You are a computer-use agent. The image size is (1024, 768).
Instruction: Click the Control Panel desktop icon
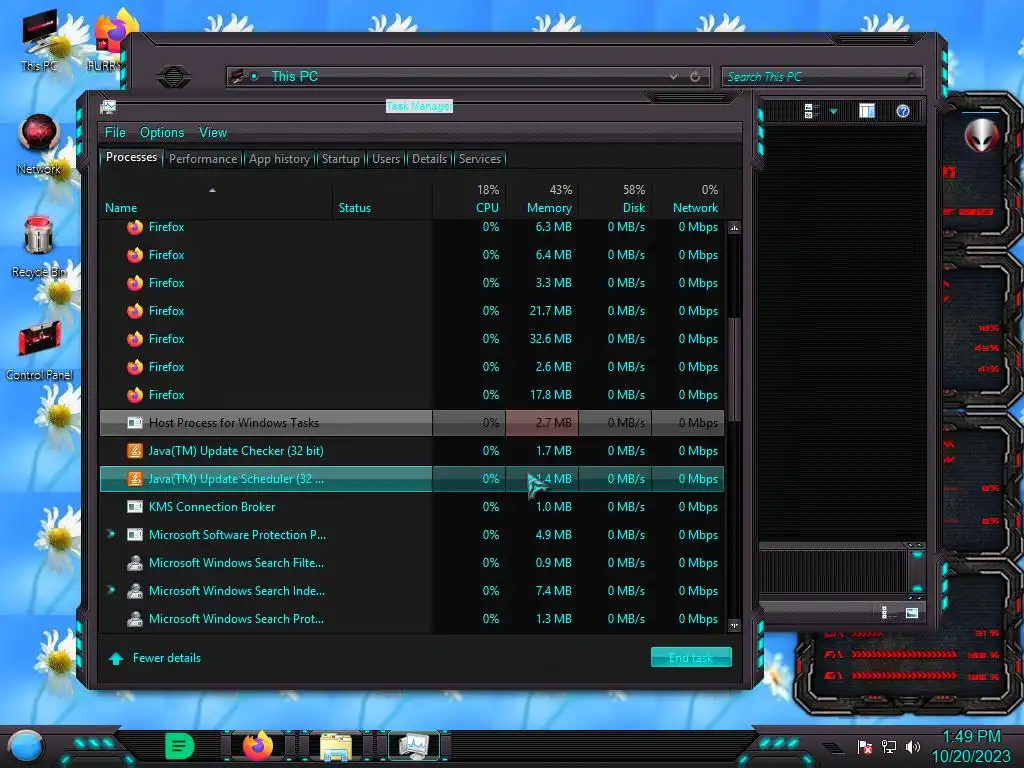coord(39,351)
